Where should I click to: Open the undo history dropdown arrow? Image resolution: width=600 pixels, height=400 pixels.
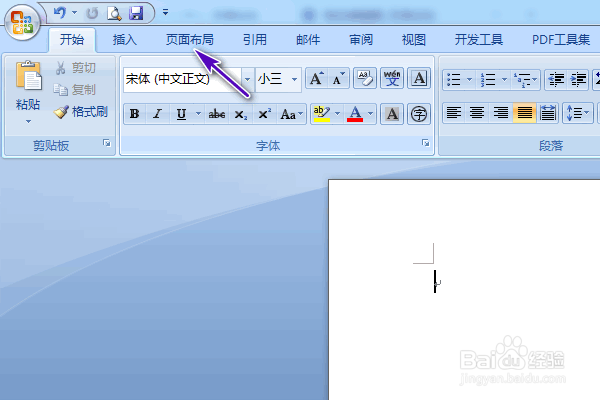click(75, 13)
